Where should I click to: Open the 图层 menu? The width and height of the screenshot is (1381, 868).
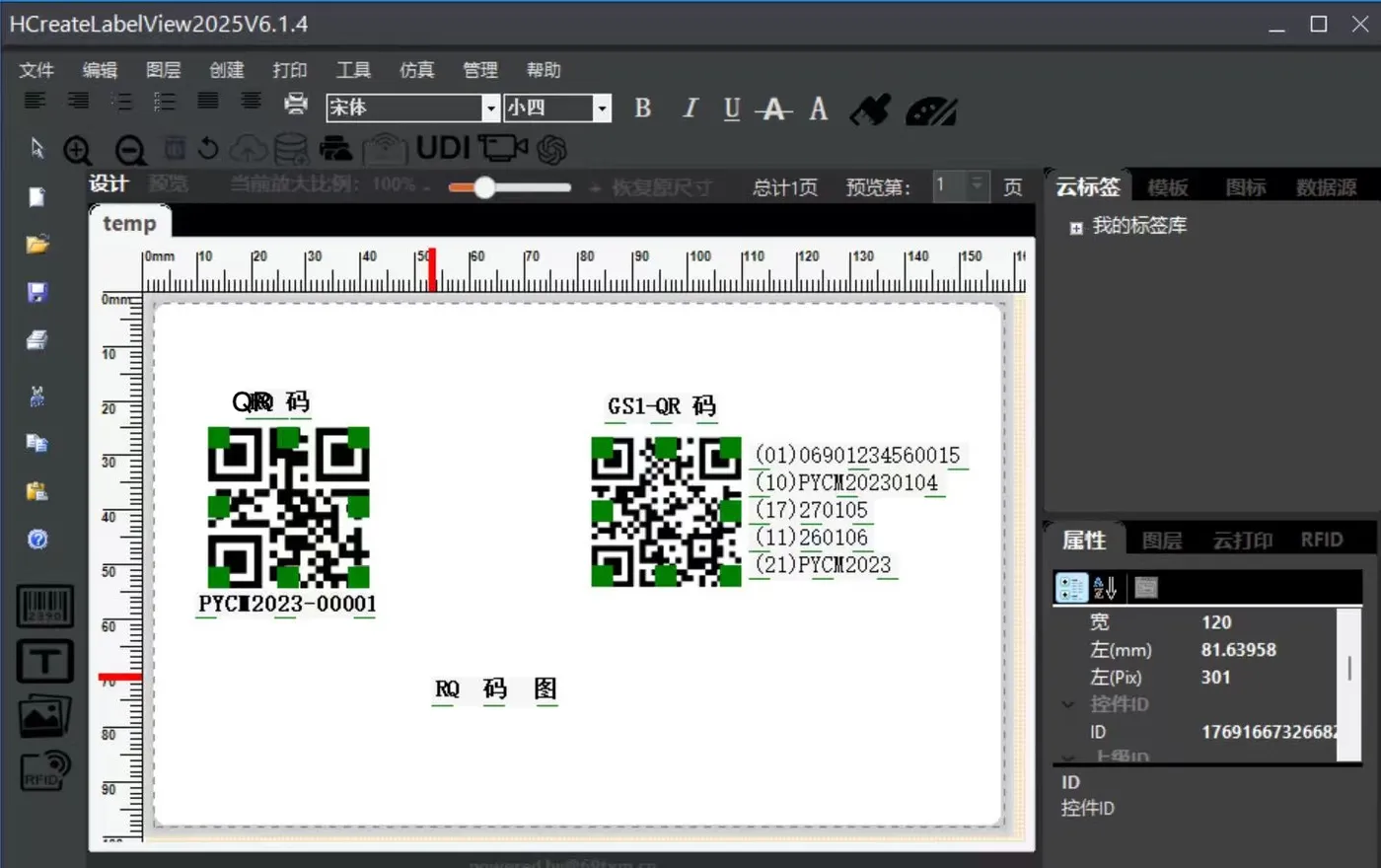(x=163, y=70)
